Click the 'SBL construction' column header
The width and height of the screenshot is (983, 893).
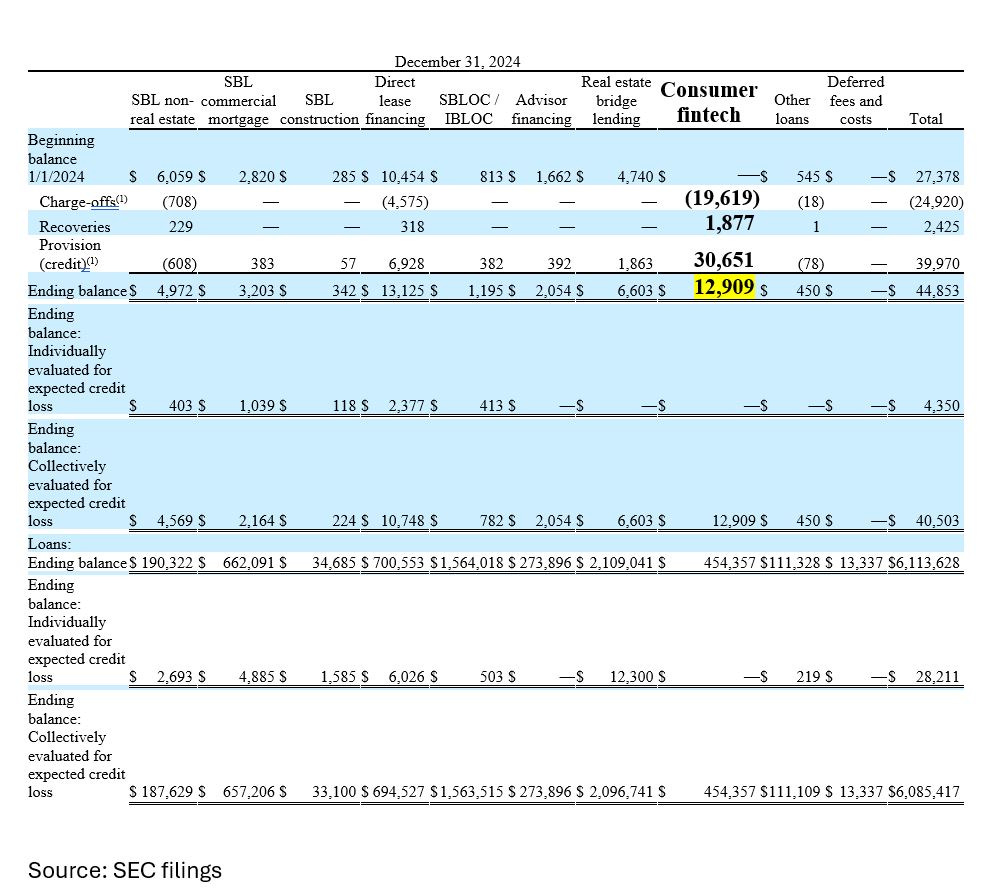(319, 110)
